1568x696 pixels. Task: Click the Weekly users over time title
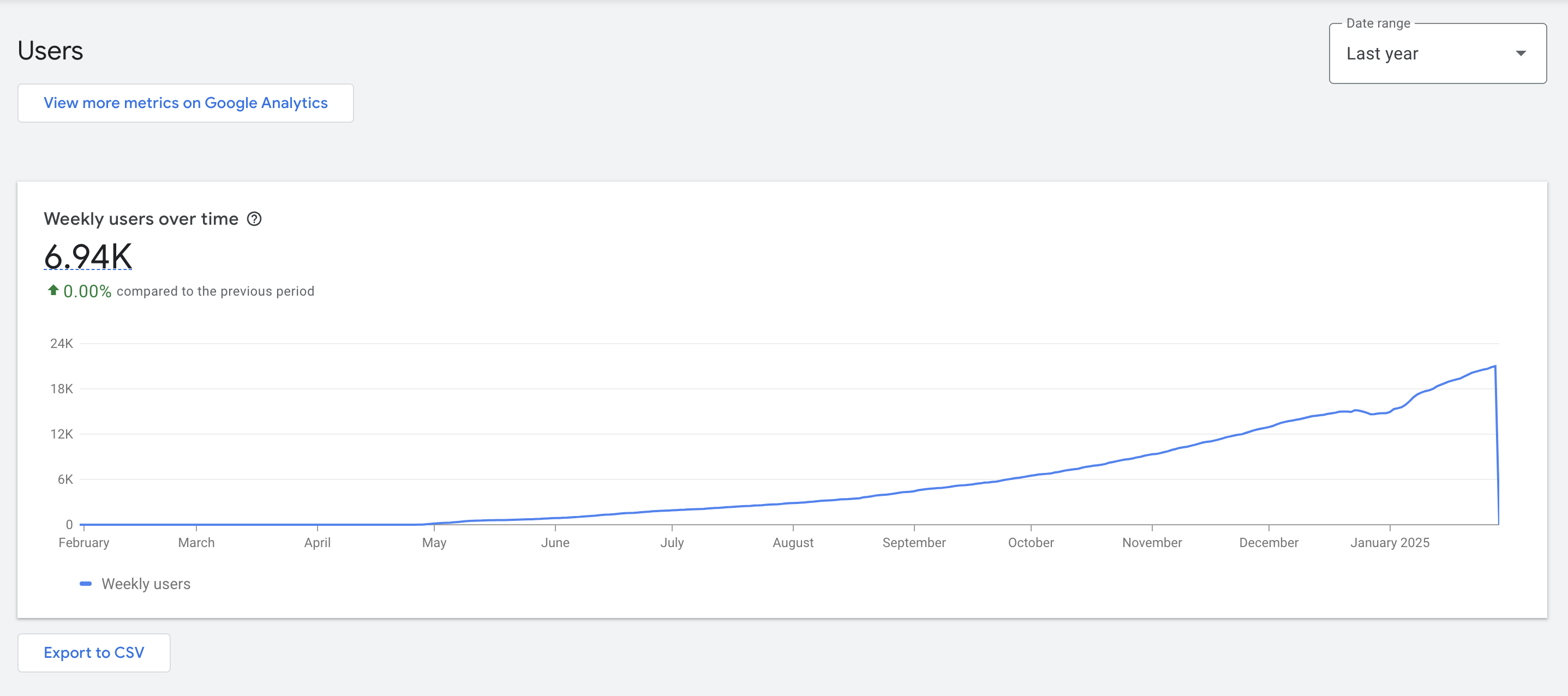(141, 219)
